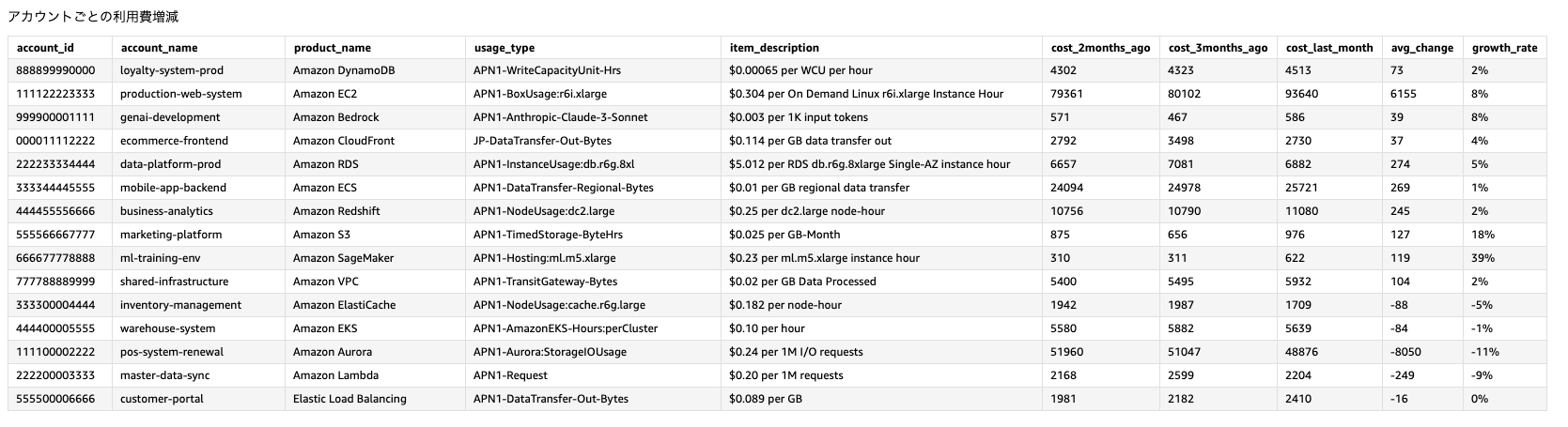The height and width of the screenshot is (427, 1568).
Task: Click the 18% growth rate value
Action: [1483, 235]
